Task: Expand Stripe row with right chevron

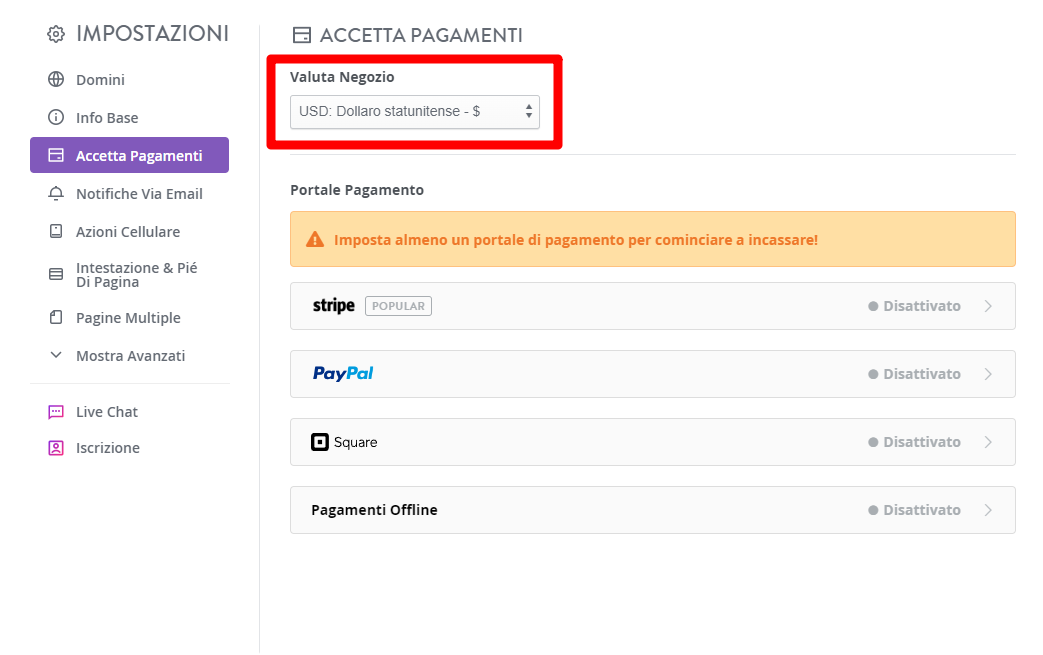Action: click(x=988, y=306)
